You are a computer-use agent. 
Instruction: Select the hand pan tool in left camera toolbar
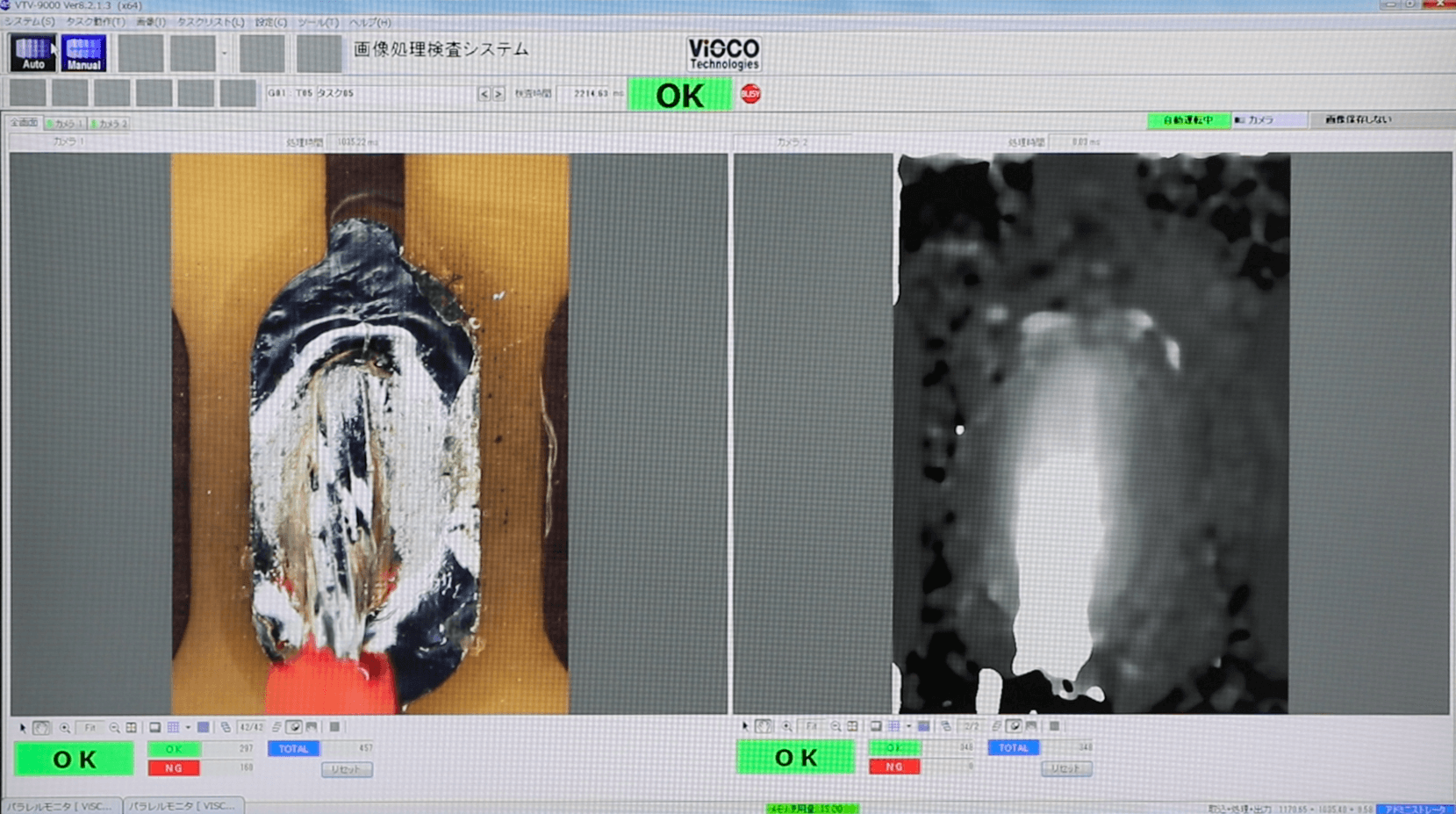coord(41,728)
